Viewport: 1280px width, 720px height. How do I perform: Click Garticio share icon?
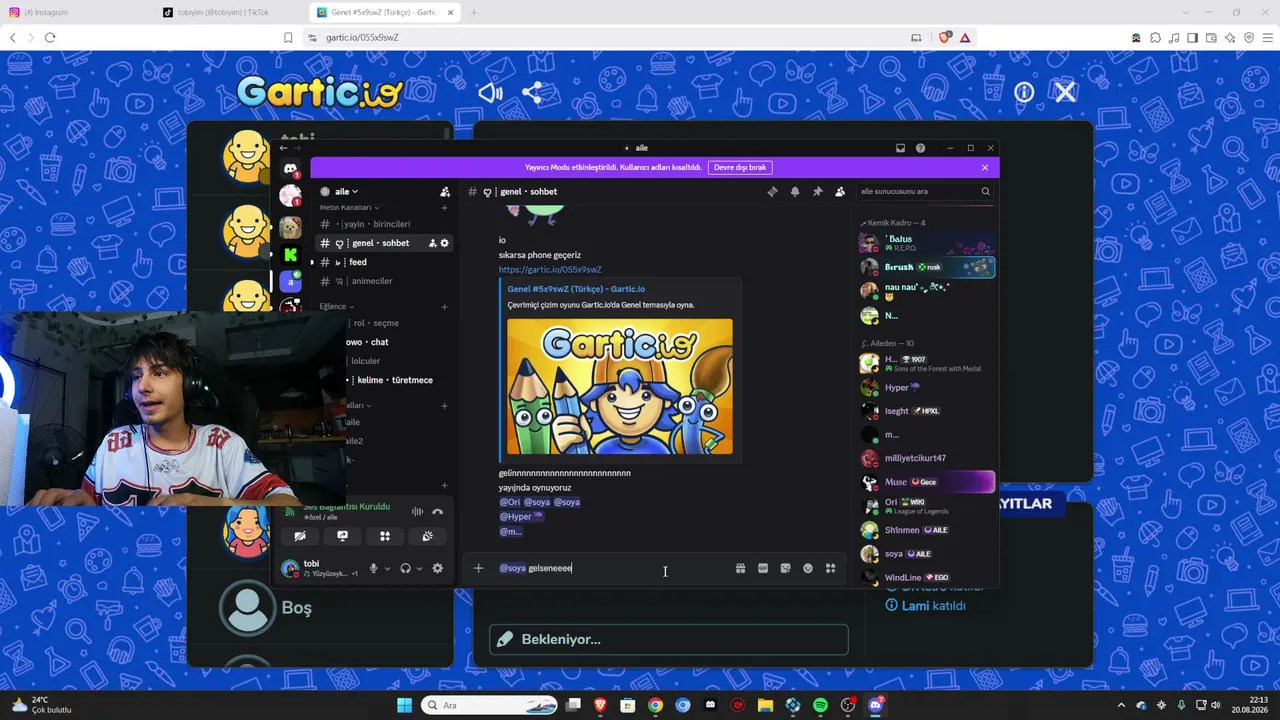(x=532, y=93)
